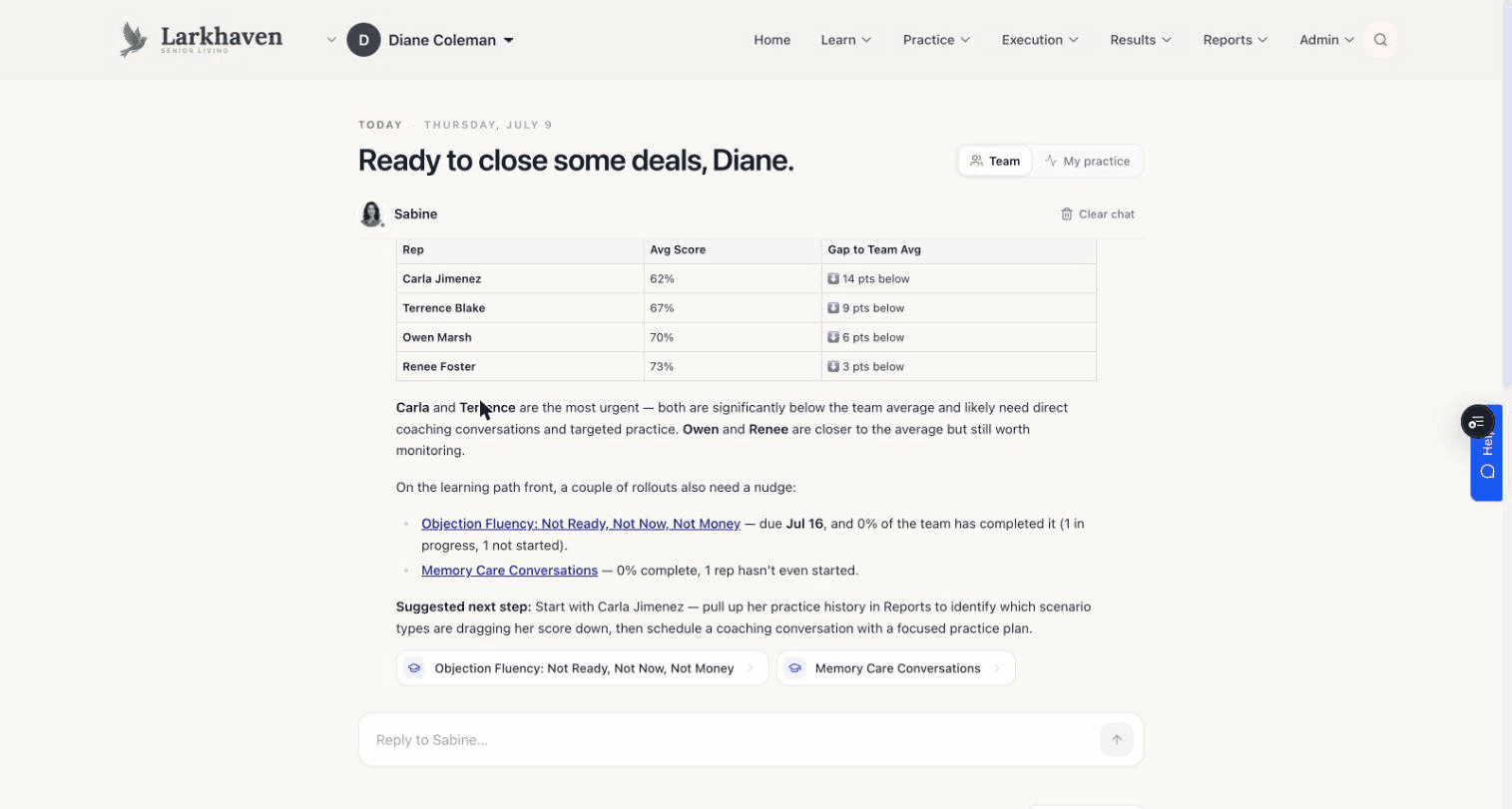Click the Memory Care Conversations chip button

click(895, 668)
